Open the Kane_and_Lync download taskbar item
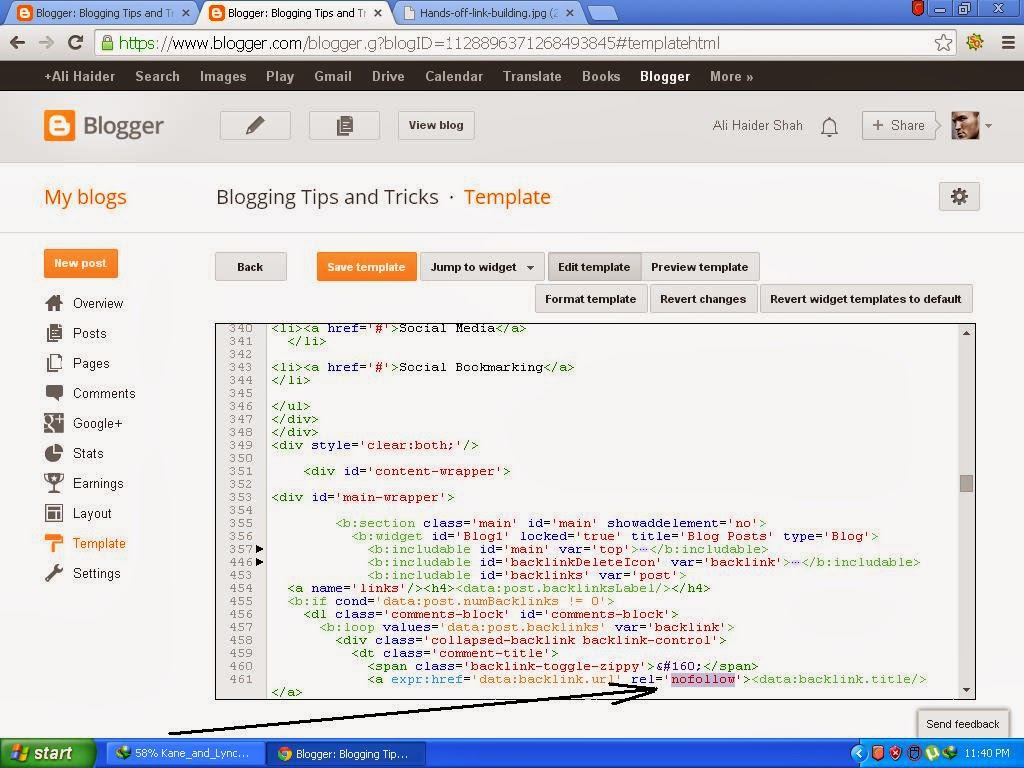Image resolution: width=1024 pixels, height=768 pixels. (x=185, y=754)
